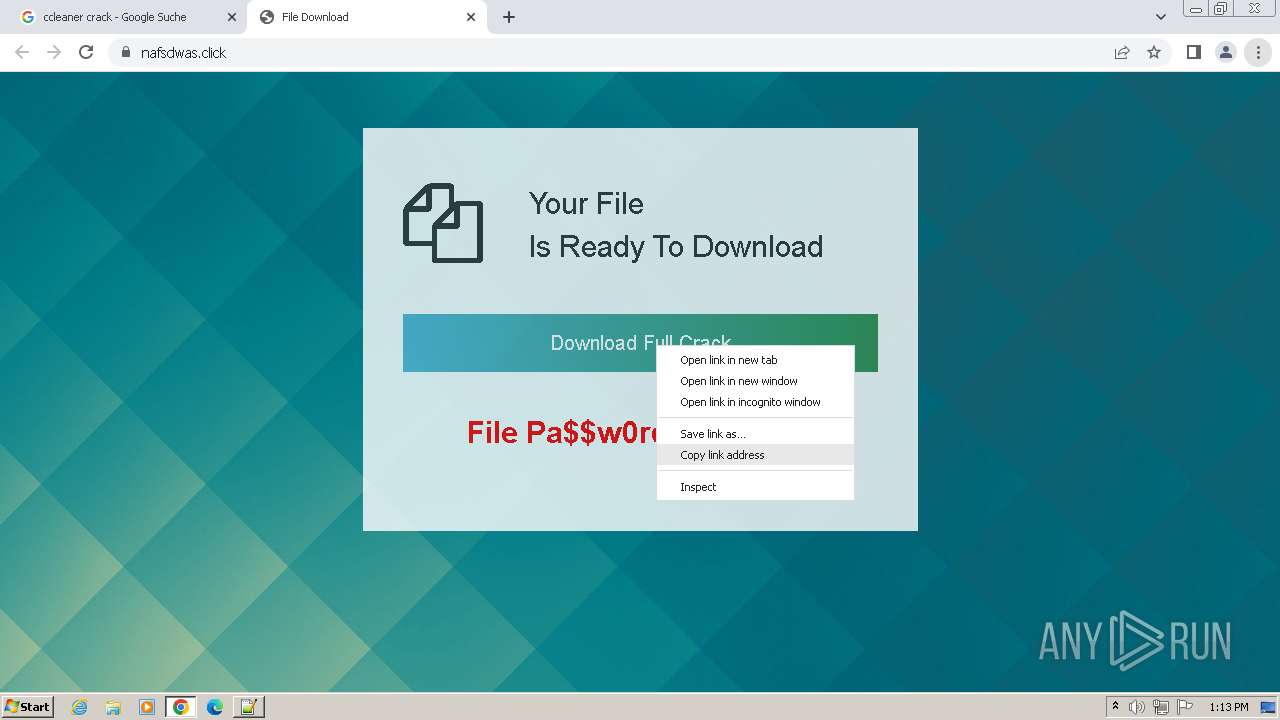Choose 'Open link in incognito window'
The width and height of the screenshot is (1280, 720).
click(755, 402)
